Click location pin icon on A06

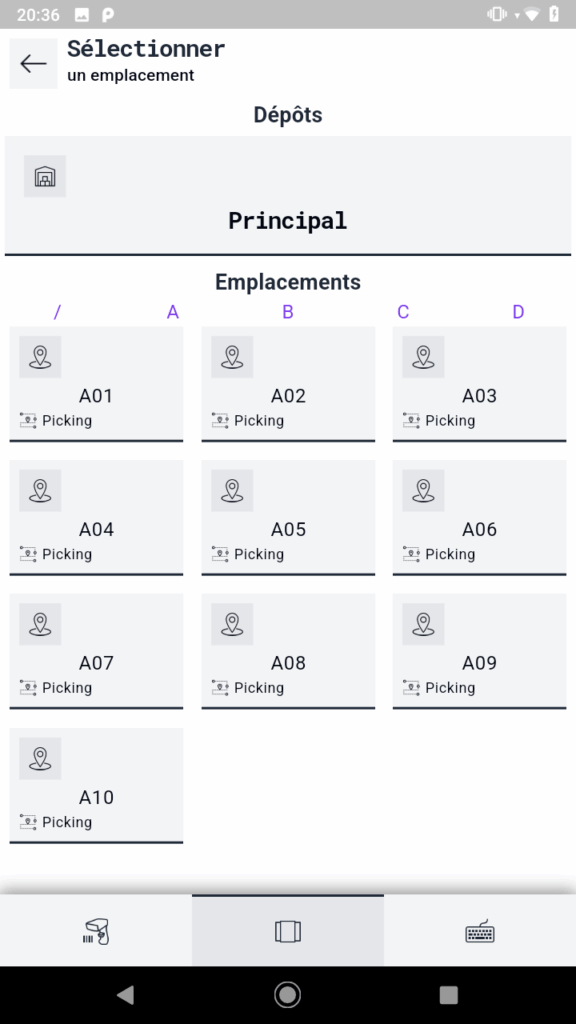tap(423, 490)
